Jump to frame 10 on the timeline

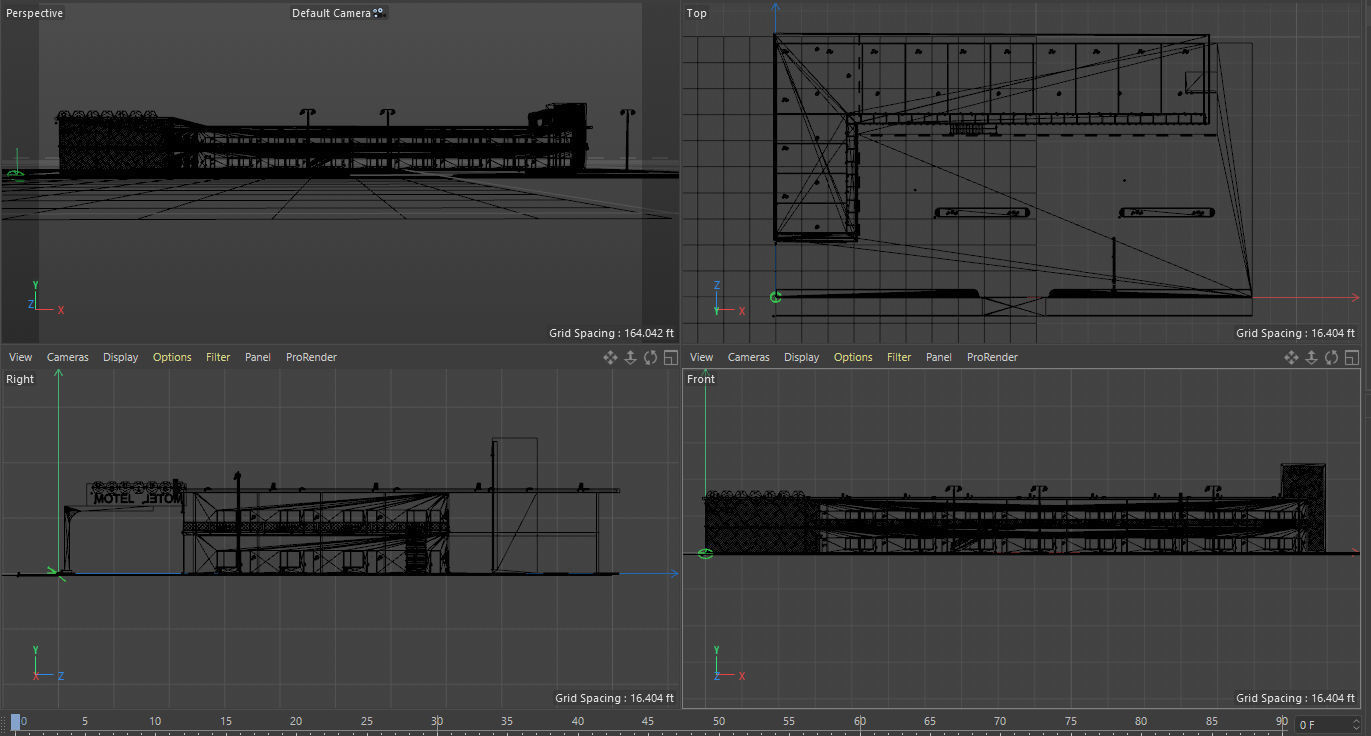tap(155, 722)
